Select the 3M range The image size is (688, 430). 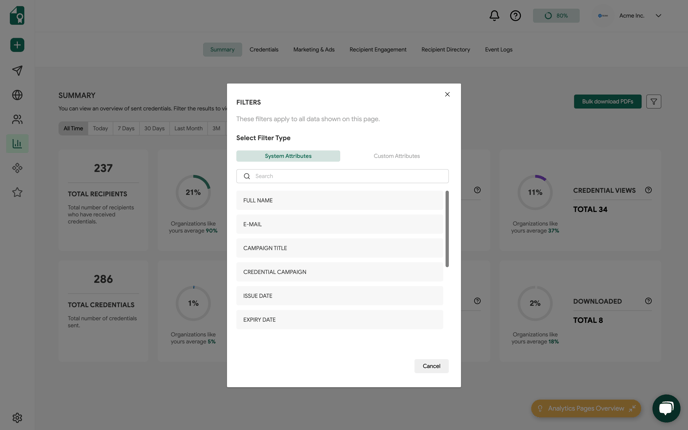coord(216,129)
